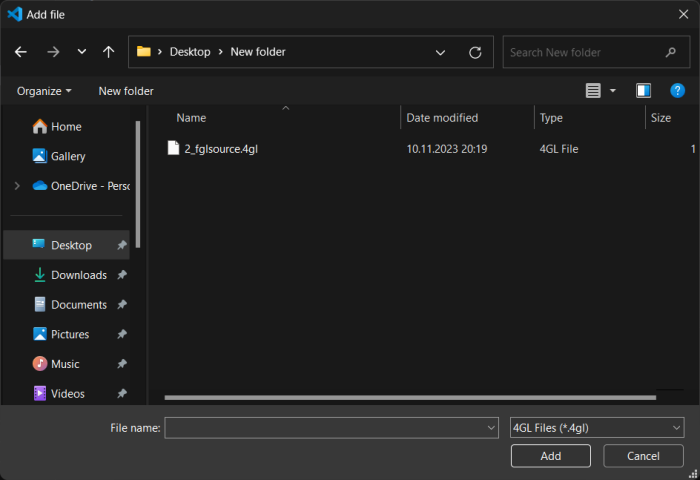Image resolution: width=700 pixels, height=480 pixels.
Task: Toggle the preview pane icon
Action: (644, 91)
